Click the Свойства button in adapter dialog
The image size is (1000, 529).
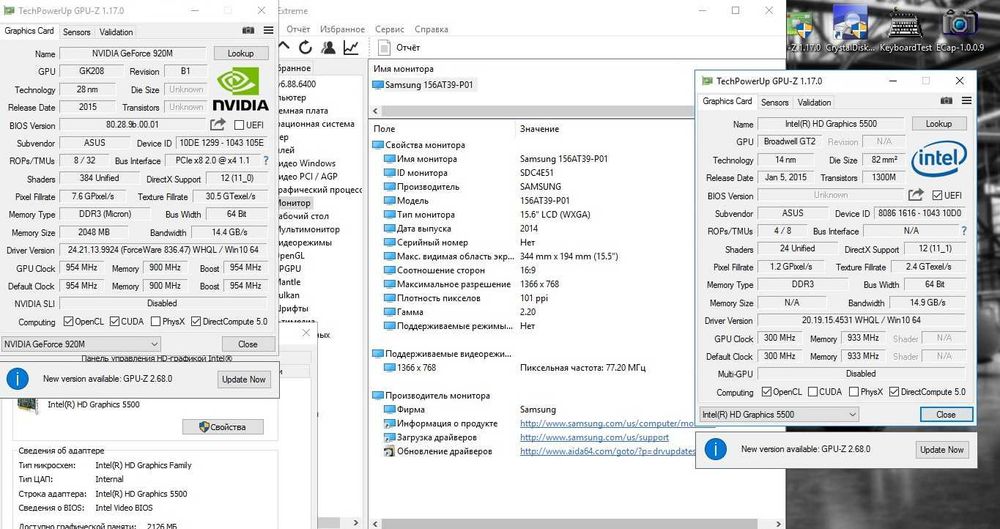point(223,427)
